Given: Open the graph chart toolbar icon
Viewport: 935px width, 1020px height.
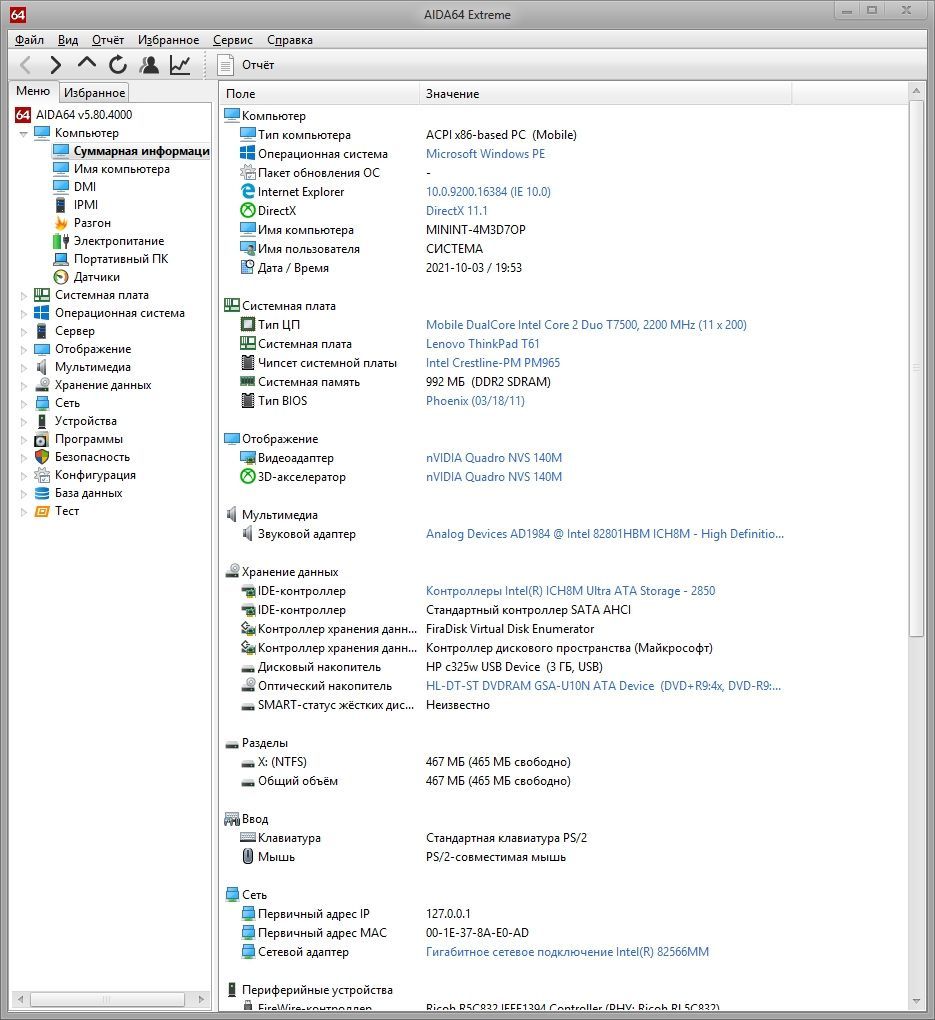Looking at the screenshot, I should [x=180, y=64].
